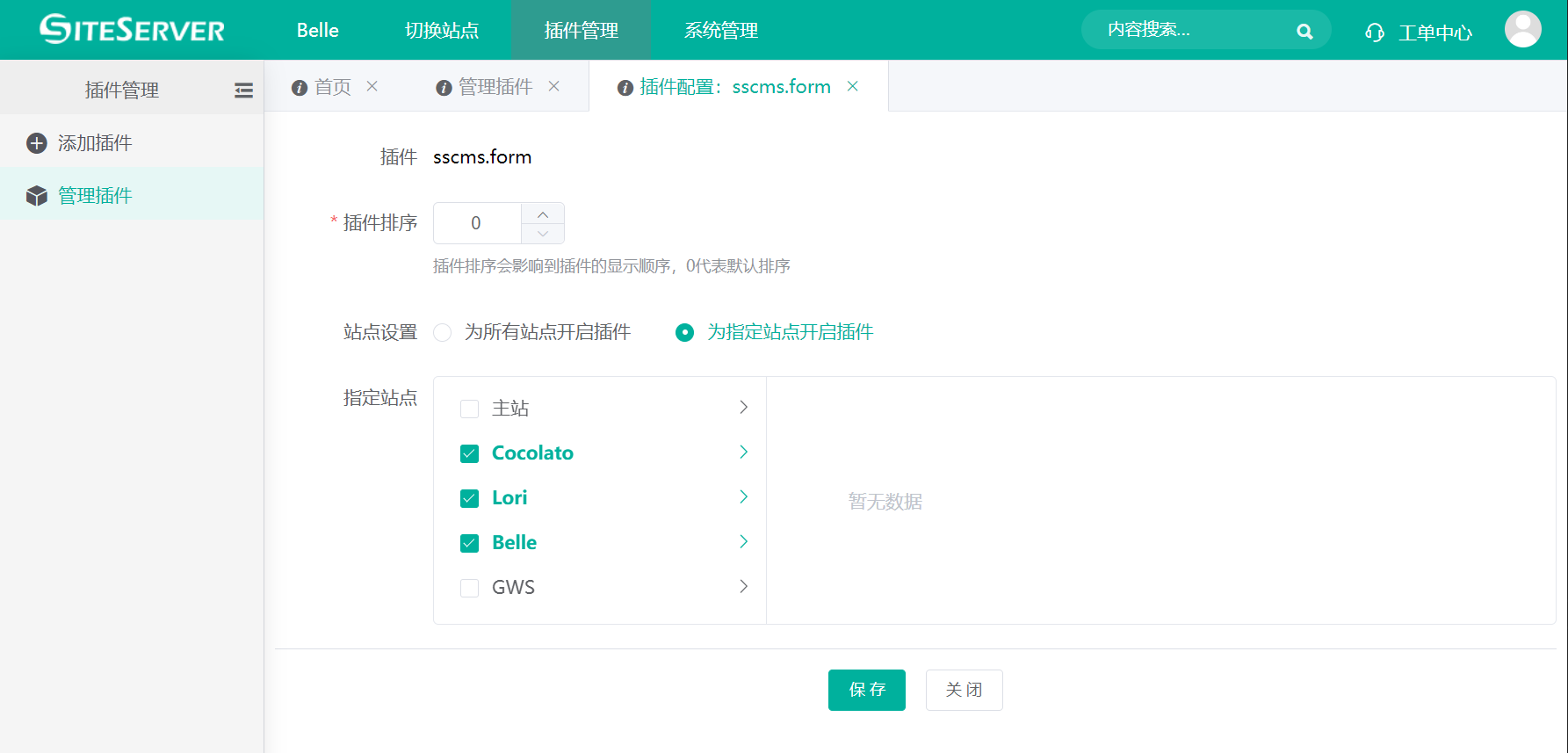Close the 管理插件 tab

click(554, 86)
